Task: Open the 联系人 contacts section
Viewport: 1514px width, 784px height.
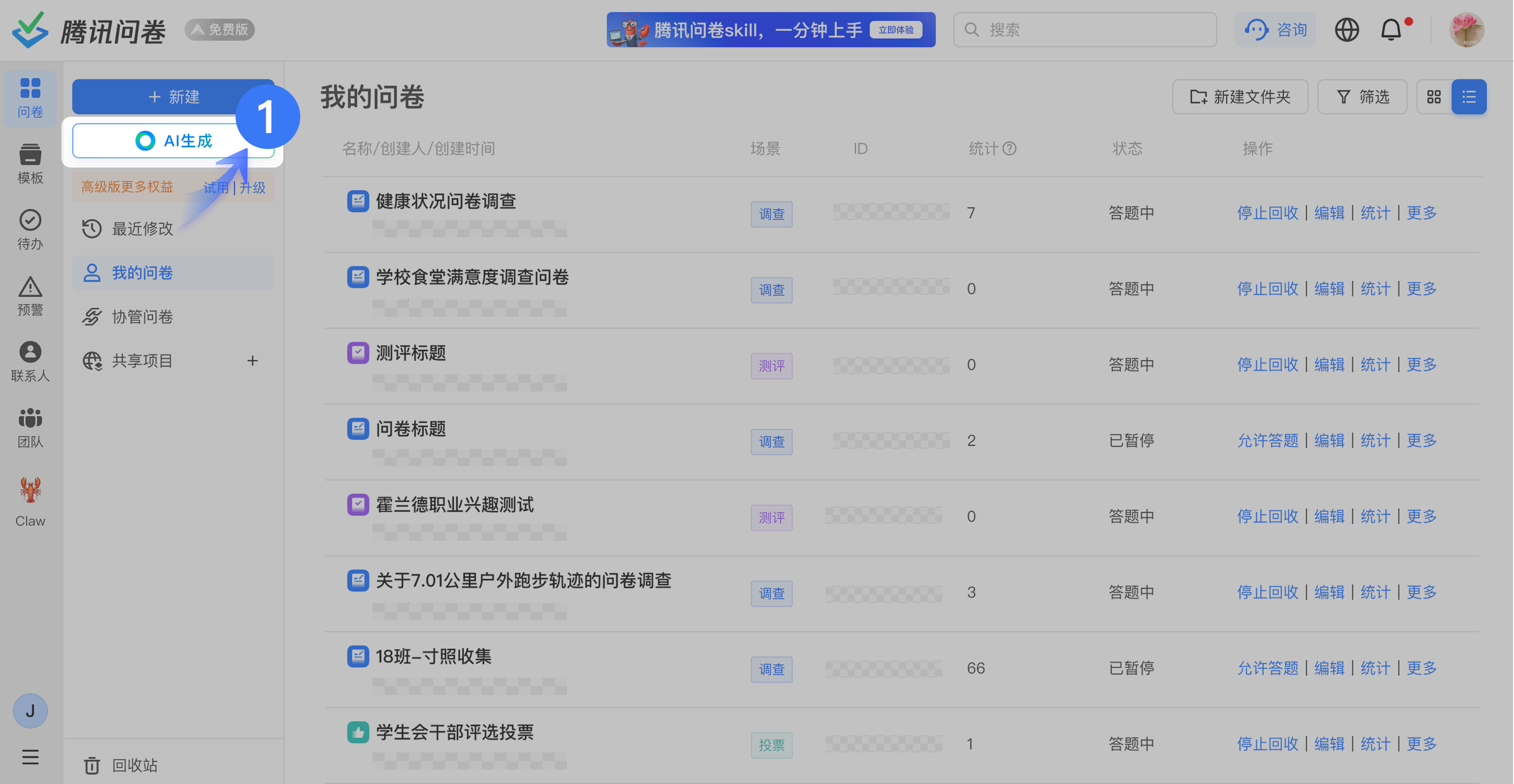Action: [x=30, y=362]
